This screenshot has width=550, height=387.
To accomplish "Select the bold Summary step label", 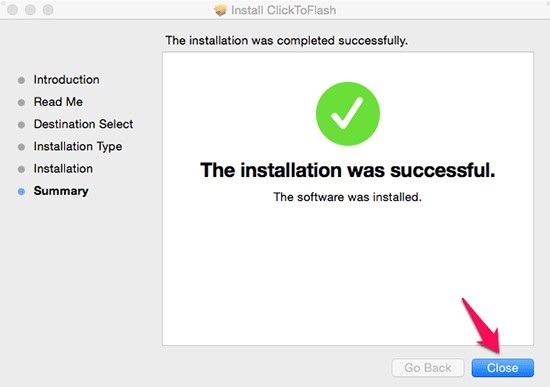I will [x=61, y=191].
